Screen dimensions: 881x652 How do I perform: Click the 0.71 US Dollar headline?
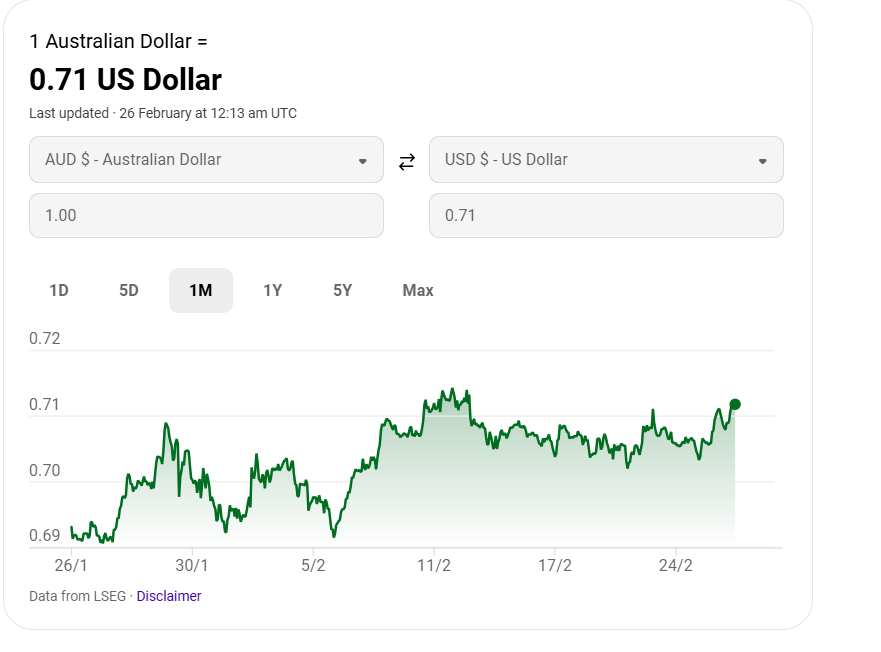pos(125,80)
